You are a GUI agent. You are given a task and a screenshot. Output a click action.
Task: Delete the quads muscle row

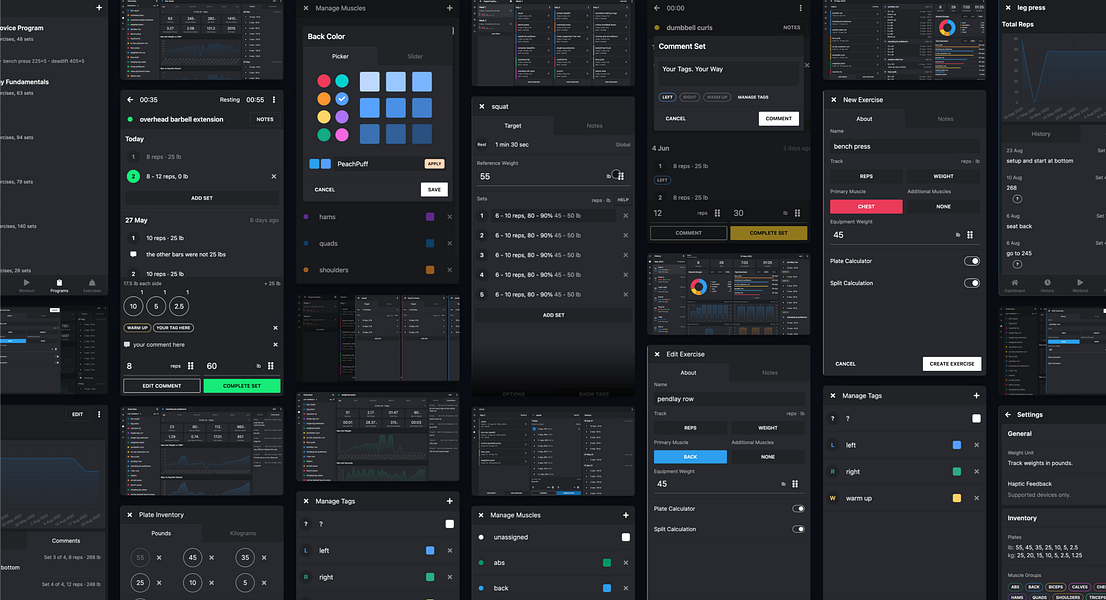click(x=450, y=243)
